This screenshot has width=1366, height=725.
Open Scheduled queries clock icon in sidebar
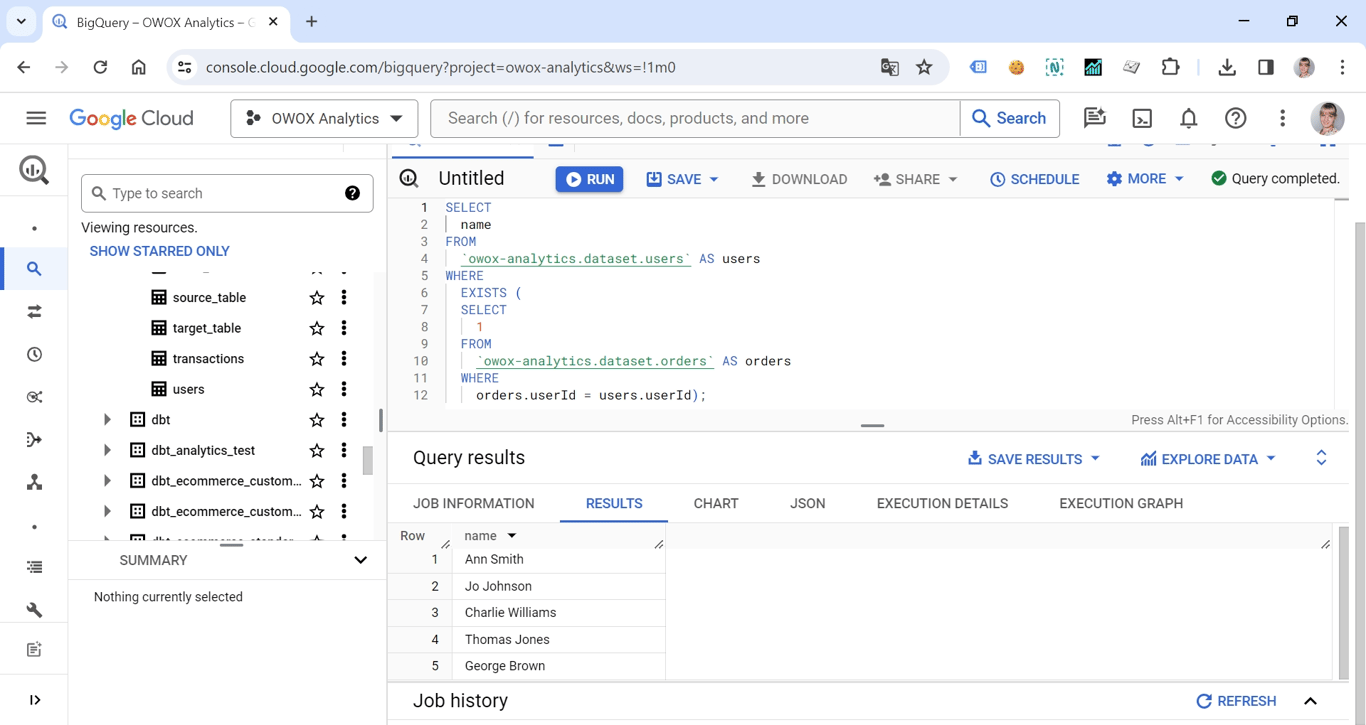[x=34, y=355]
